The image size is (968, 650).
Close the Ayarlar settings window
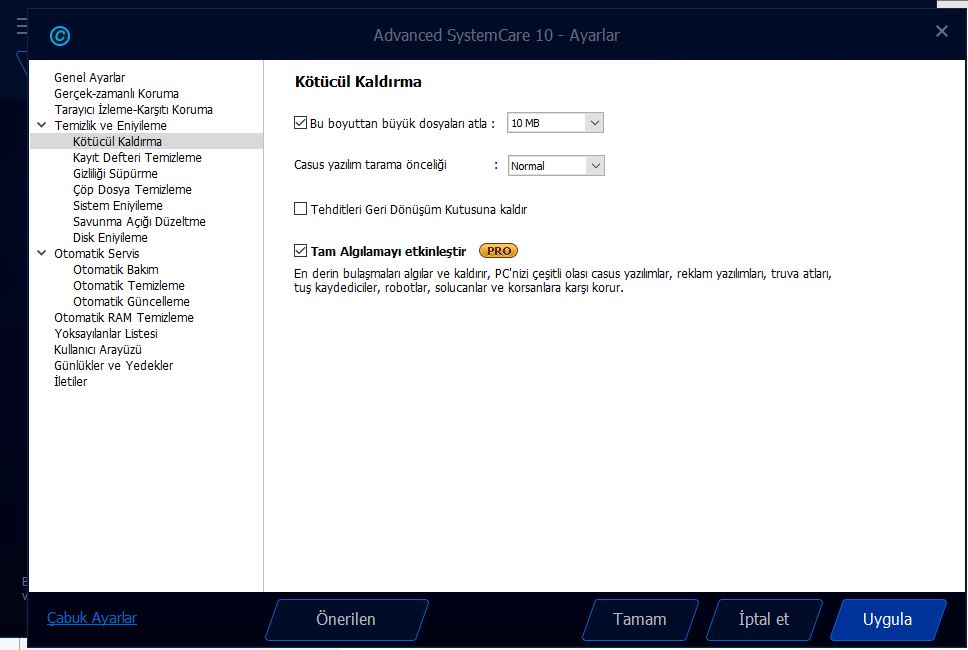(941, 31)
